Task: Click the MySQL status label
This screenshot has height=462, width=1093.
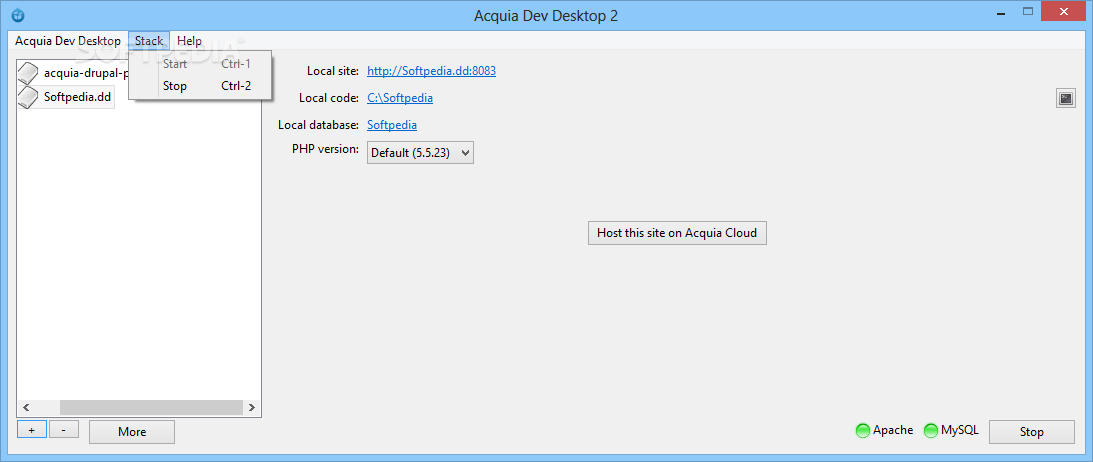Action: tap(960, 431)
